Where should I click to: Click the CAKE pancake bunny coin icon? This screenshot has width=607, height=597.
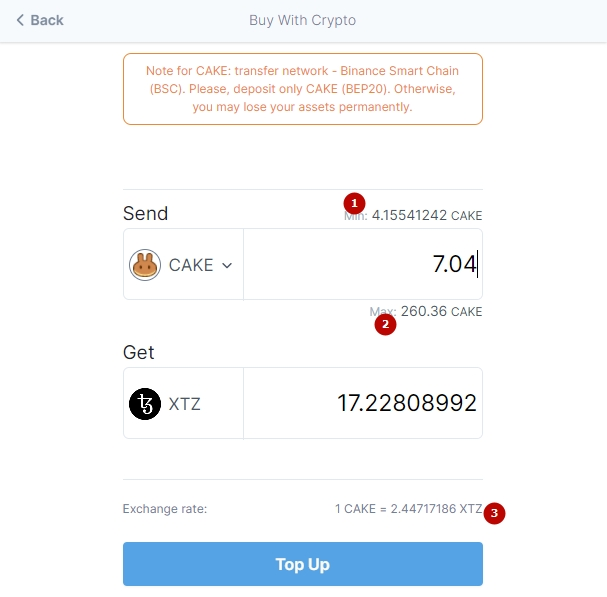tap(145, 265)
